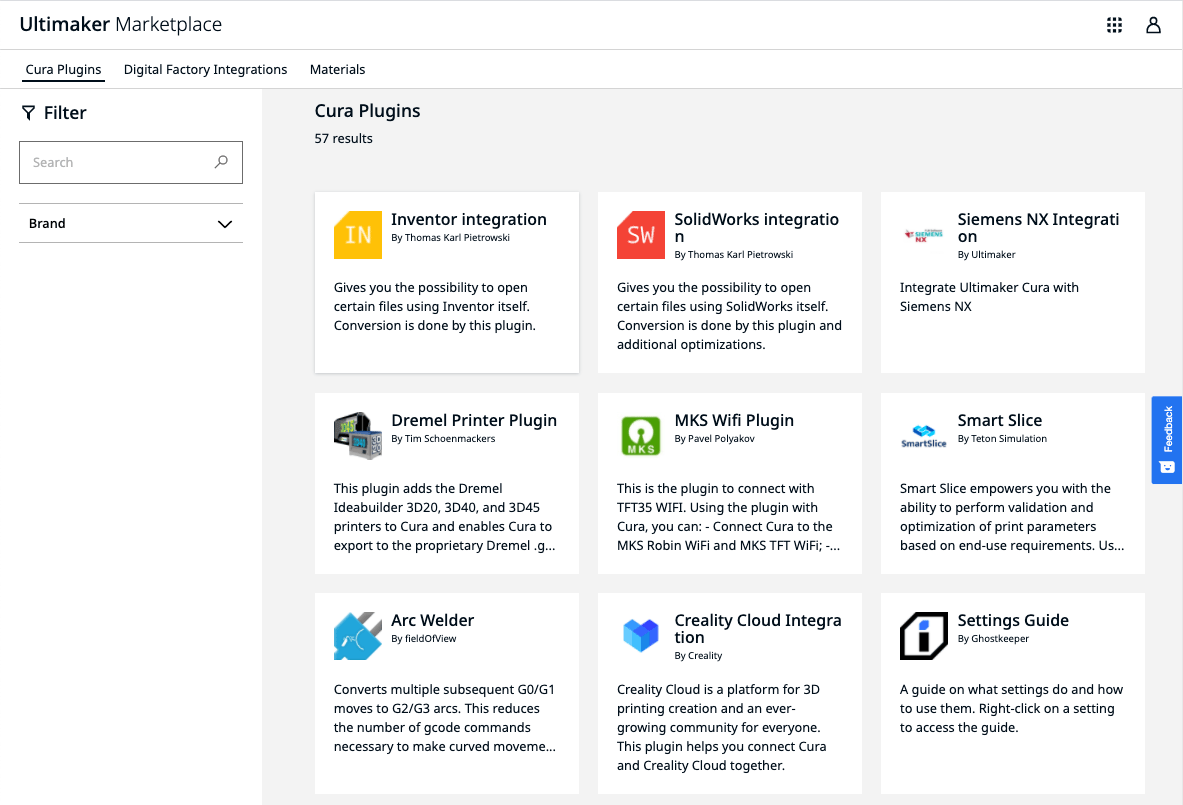
Task: Open Creality Cloud Integration title
Action: [758, 628]
